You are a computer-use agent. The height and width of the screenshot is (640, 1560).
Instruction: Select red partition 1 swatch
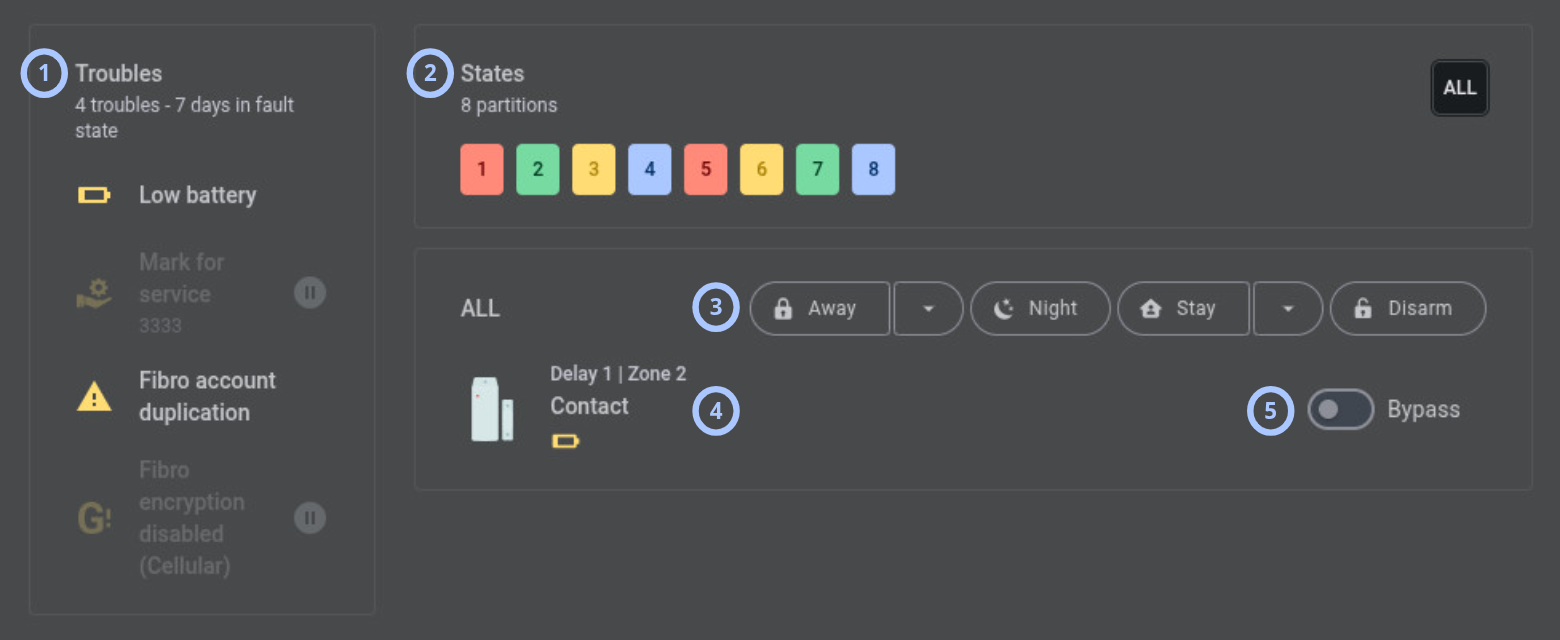(482, 169)
